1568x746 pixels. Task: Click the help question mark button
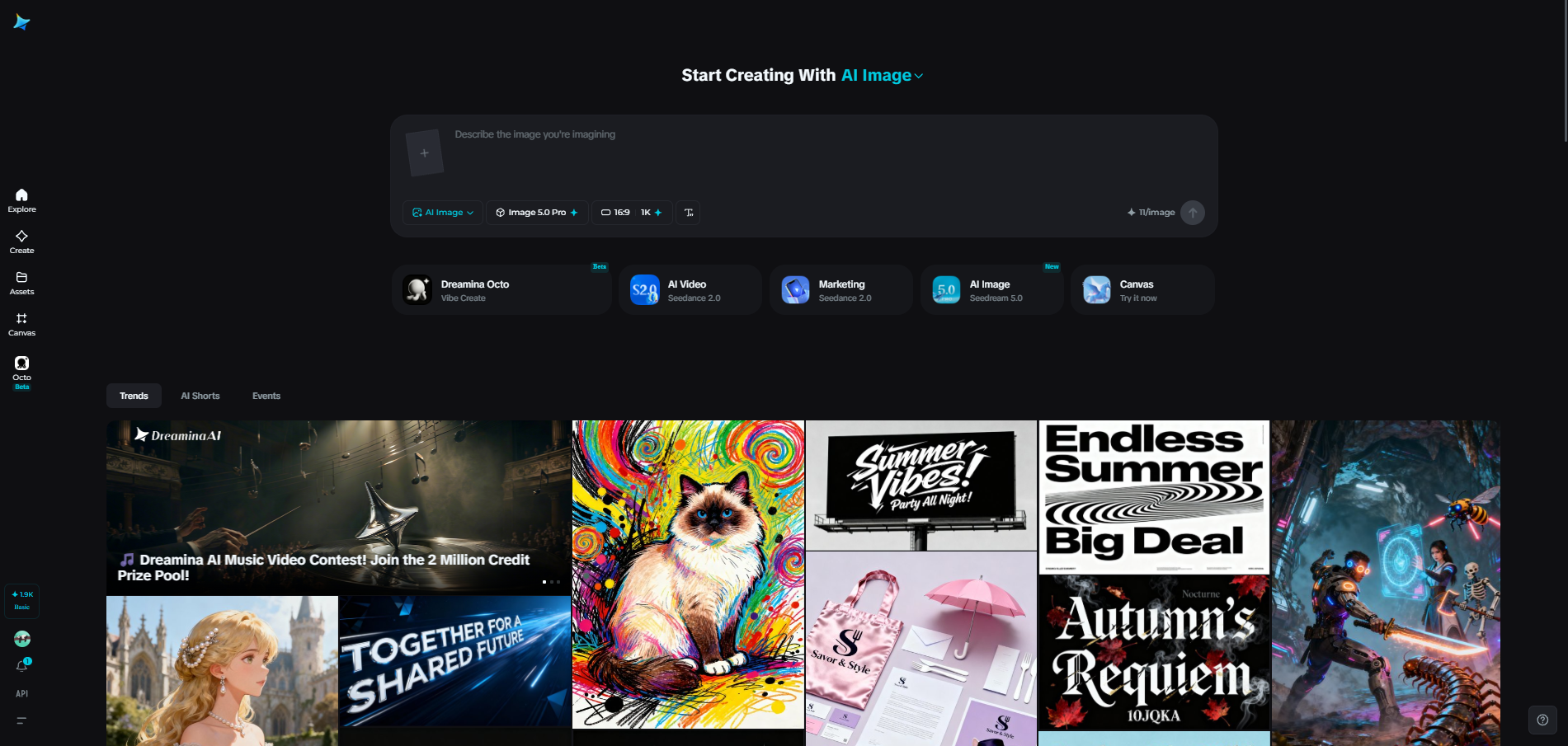(1542, 720)
